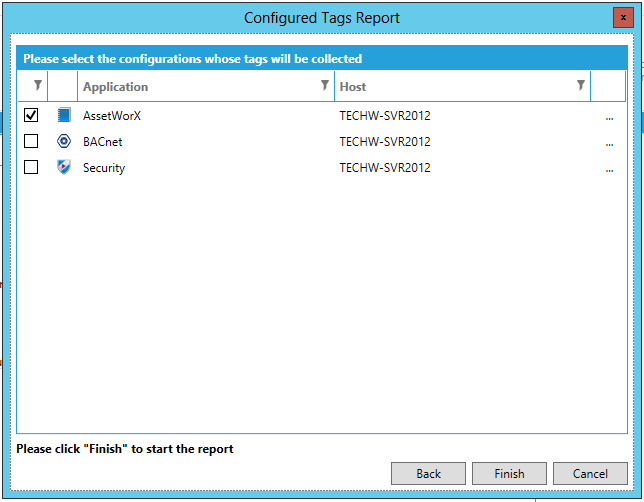Viewport: 644px width, 502px height.
Task: Click the AssetWorX application icon
Action: 64,115
